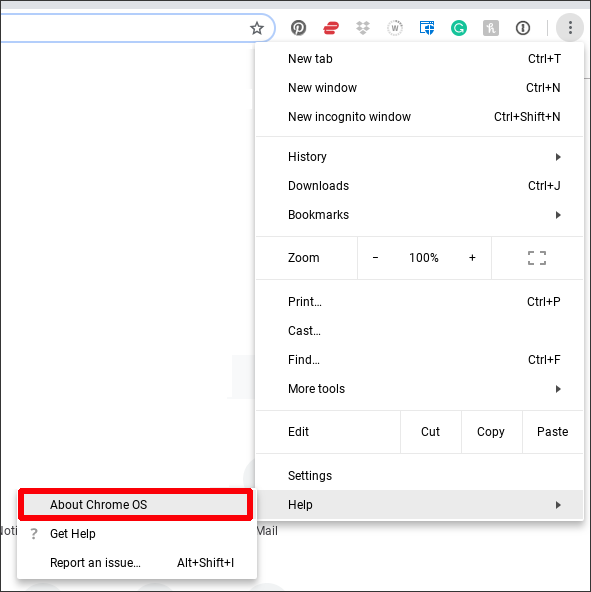The height and width of the screenshot is (592, 591).
Task: Close the Chrome three-dot menu
Action: pyautogui.click(x=570, y=28)
